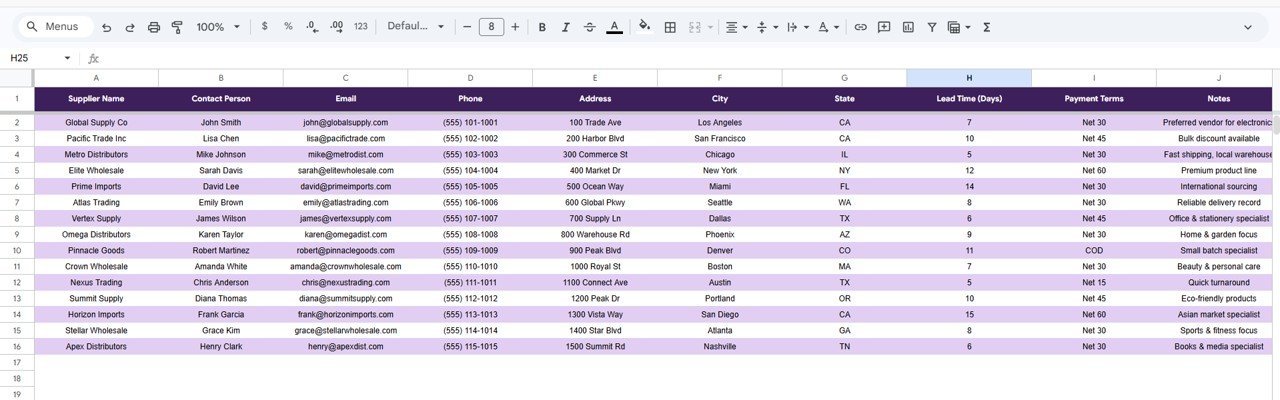Click the borders icon

tap(670, 27)
